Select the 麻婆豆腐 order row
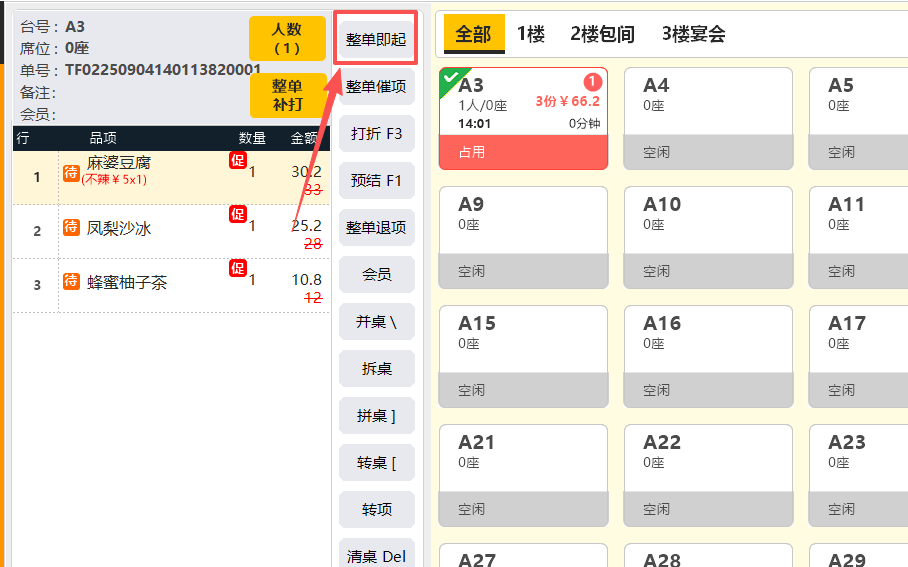The width and height of the screenshot is (908, 567). click(171, 177)
